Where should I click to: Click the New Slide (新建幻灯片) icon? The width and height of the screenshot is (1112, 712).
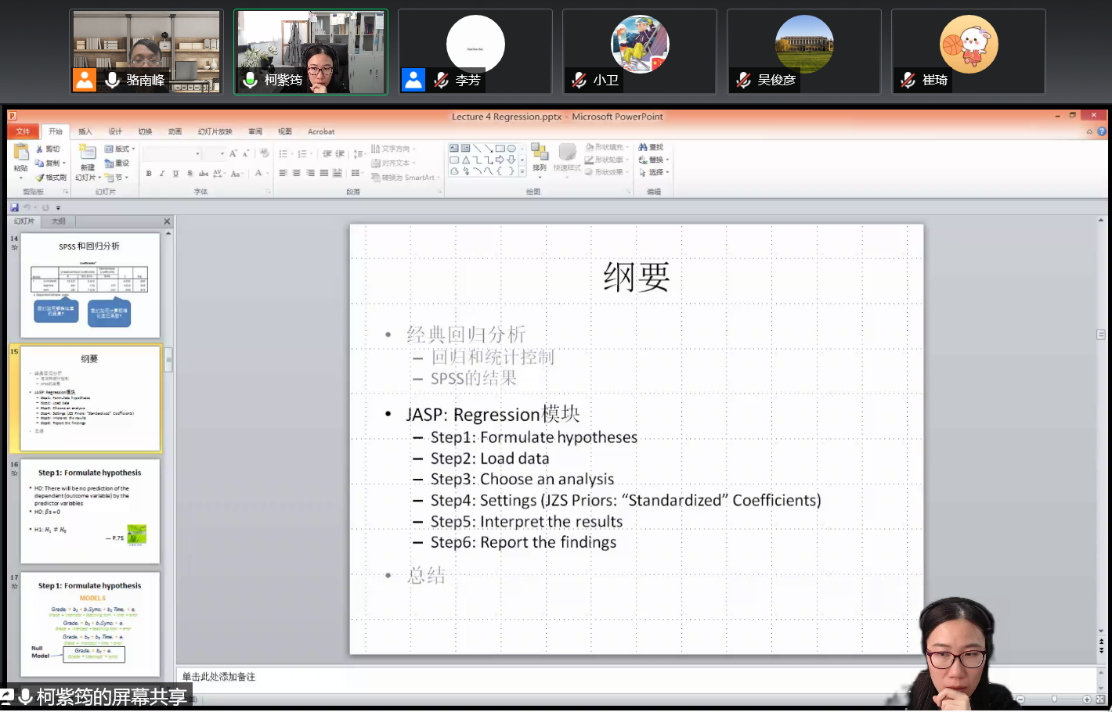[x=88, y=154]
